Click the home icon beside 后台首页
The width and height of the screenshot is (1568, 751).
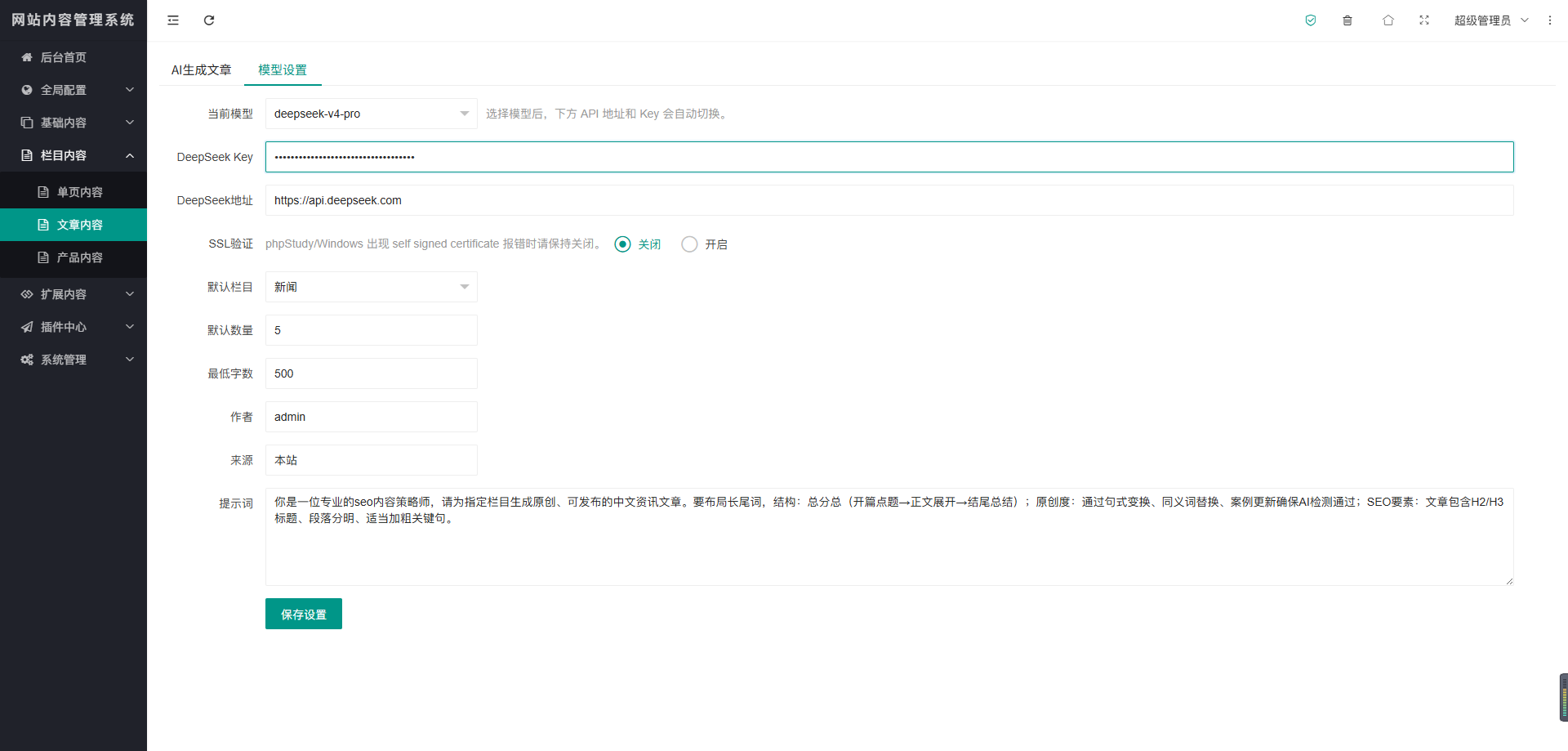pyautogui.click(x=27, y=57)
